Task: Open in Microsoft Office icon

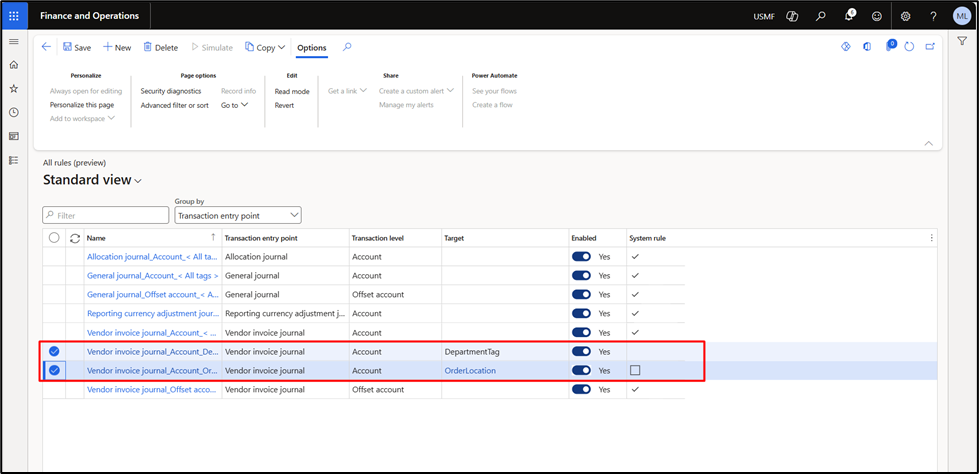Action: 867,46
